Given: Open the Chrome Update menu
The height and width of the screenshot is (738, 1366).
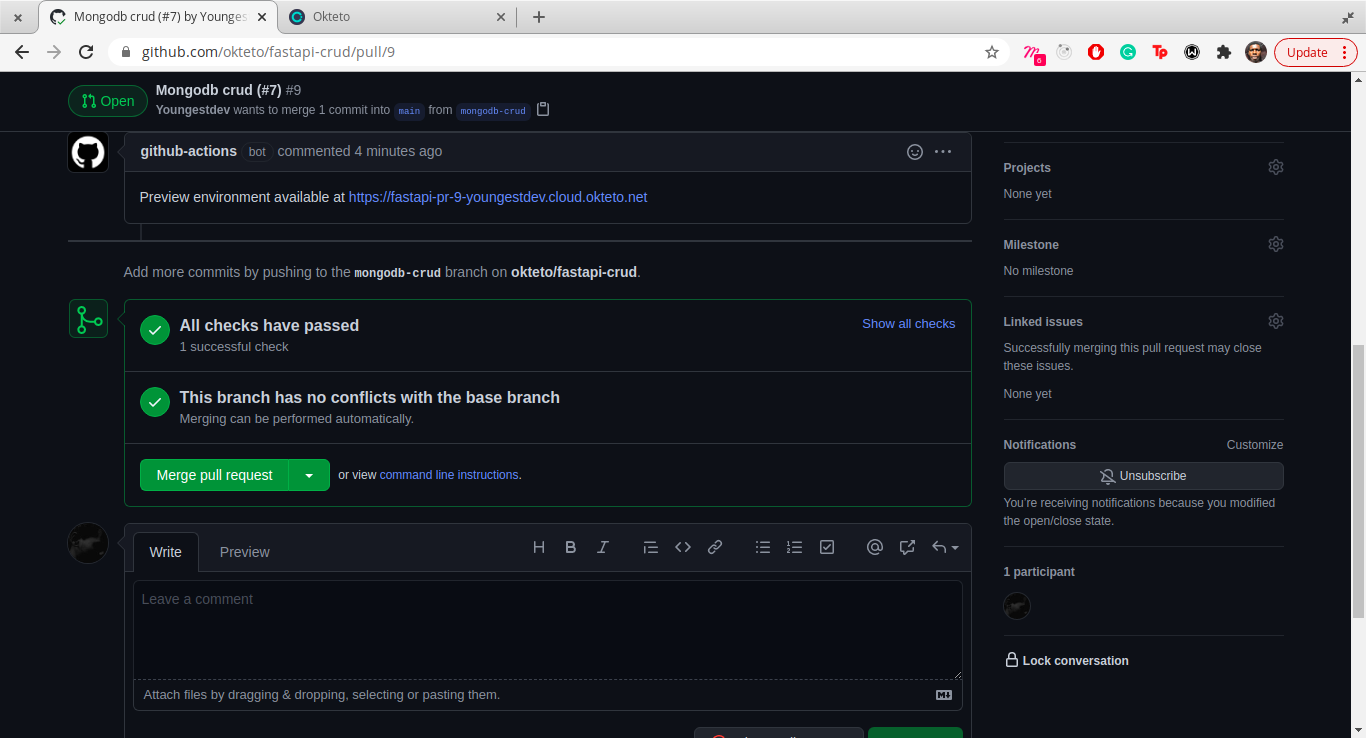Looking at the screenshot, I should click(x=1316, y=52).
